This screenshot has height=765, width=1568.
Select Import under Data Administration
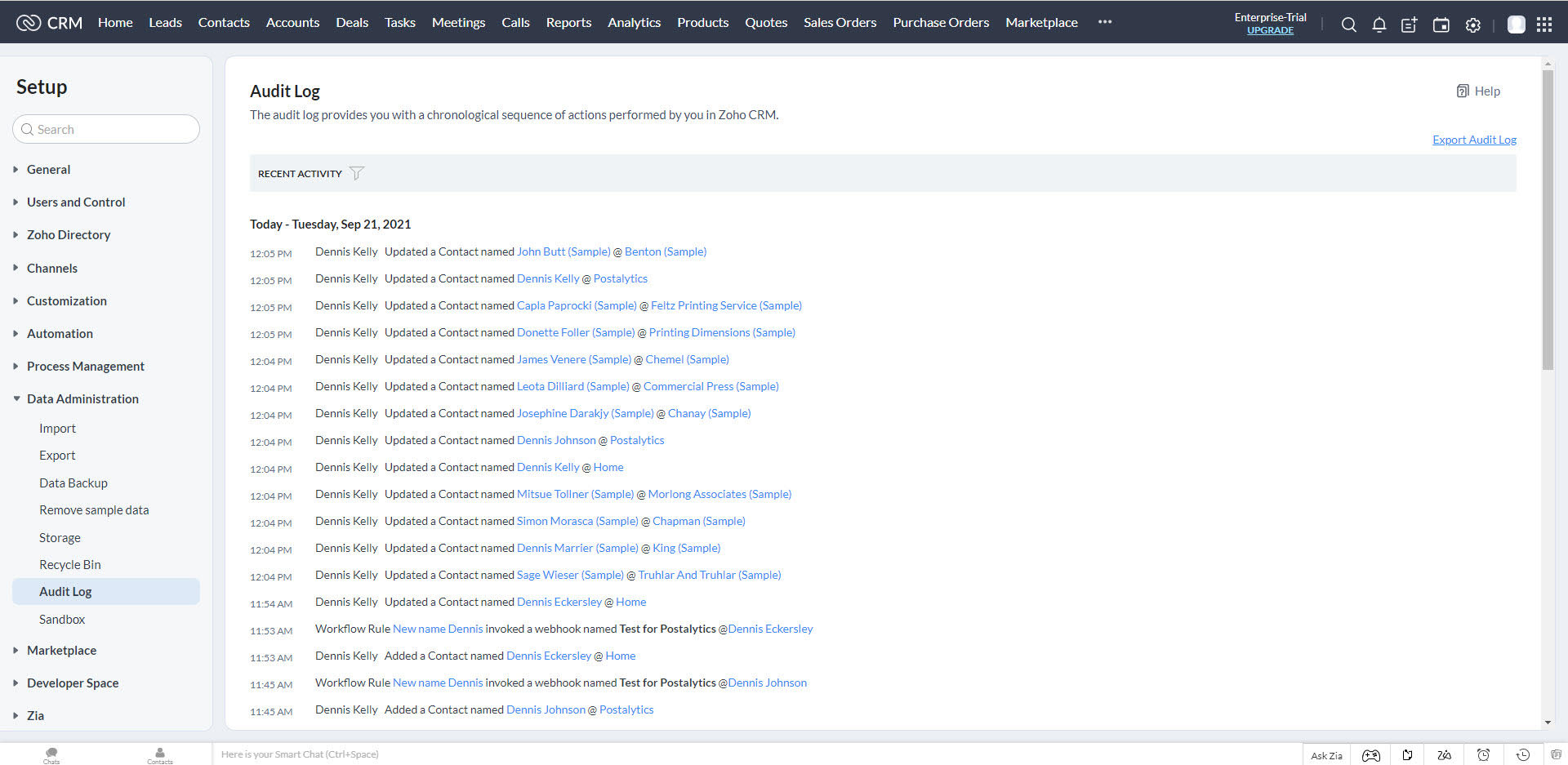(x=57, y=428)
